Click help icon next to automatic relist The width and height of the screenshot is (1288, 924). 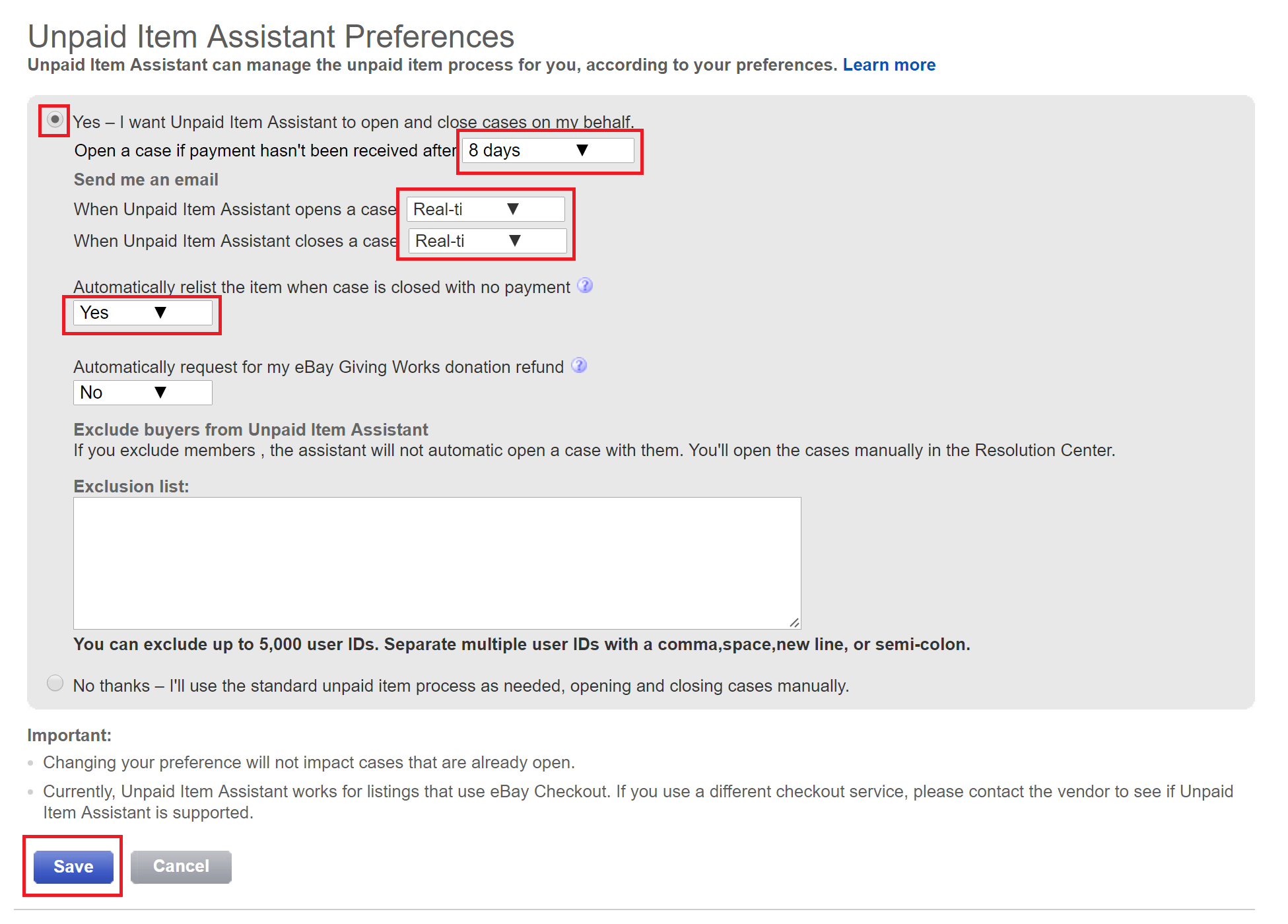pyautogui.click(x=585, y=286)
